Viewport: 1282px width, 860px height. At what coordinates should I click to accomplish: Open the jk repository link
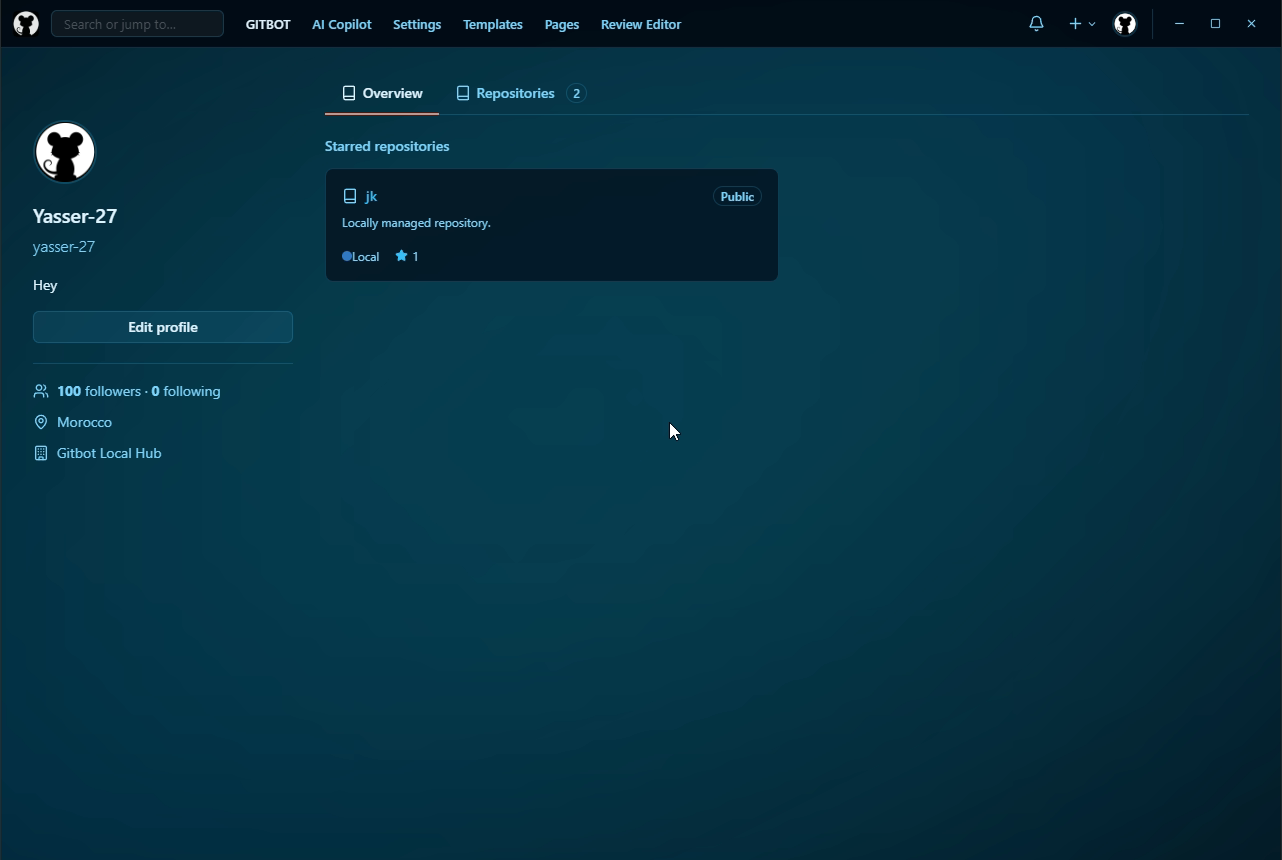pos(371,197)
